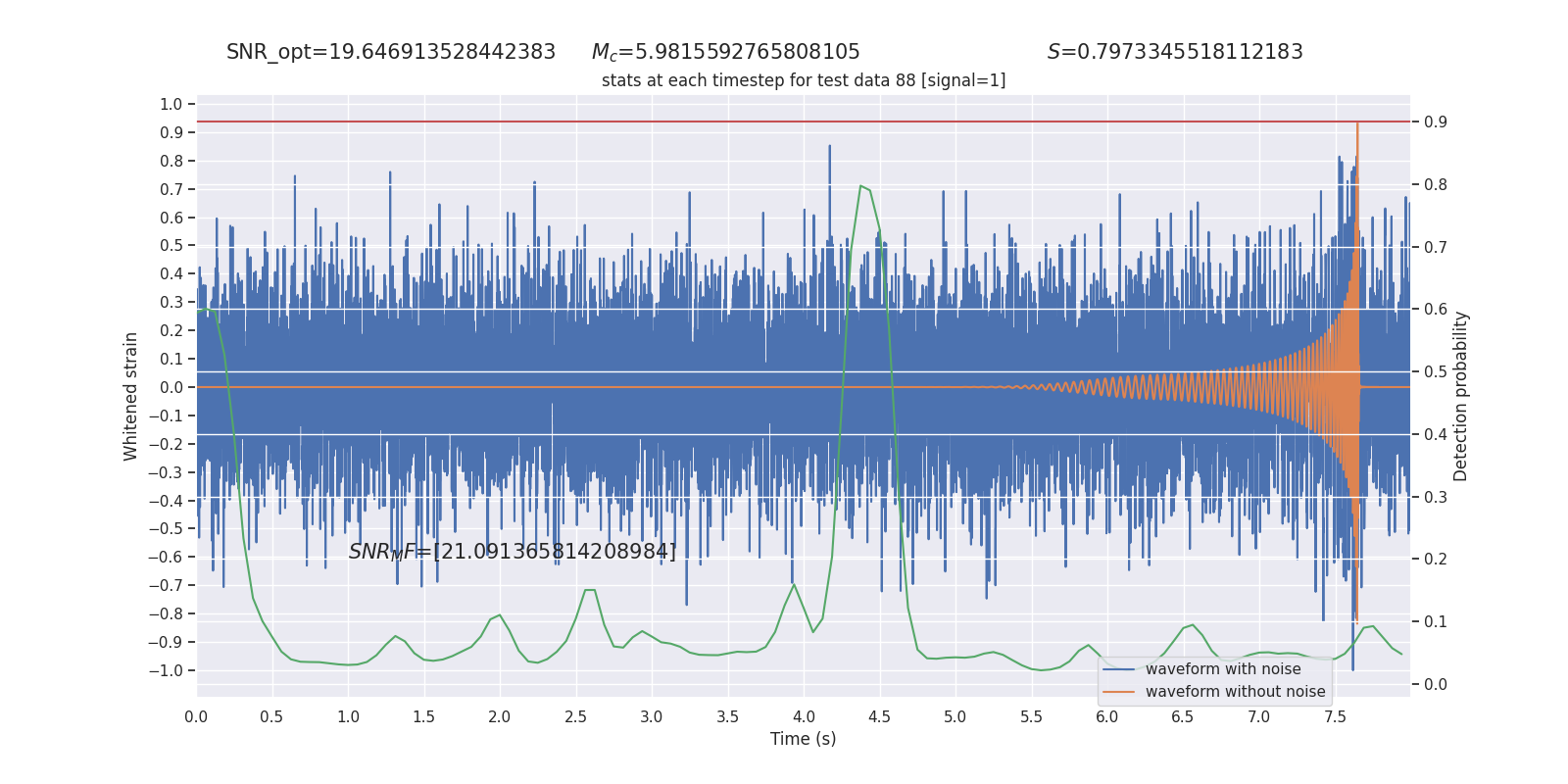Click the left y-axis tick label 1.0
This screenshot has width=1568, height=784.
[171, 104]
